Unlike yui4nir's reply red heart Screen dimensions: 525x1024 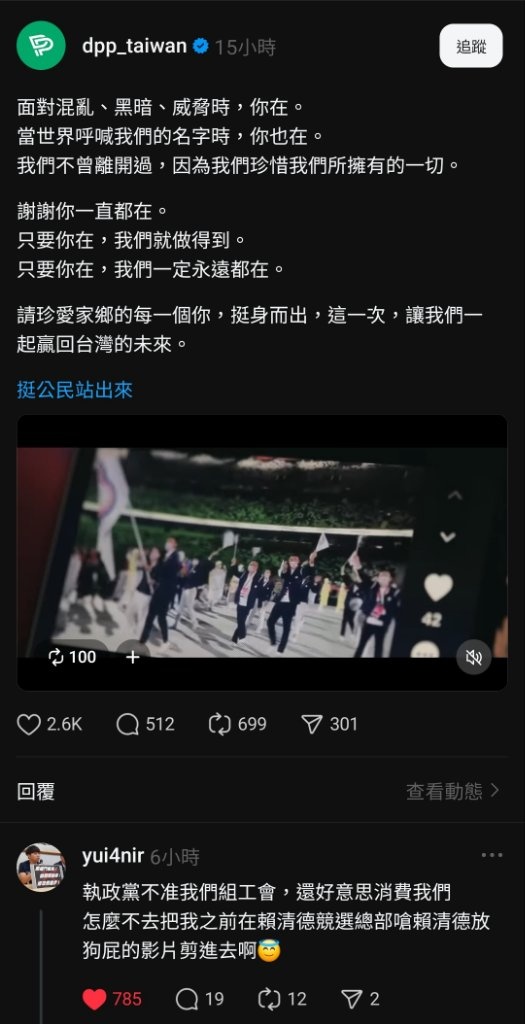point(94,999)
